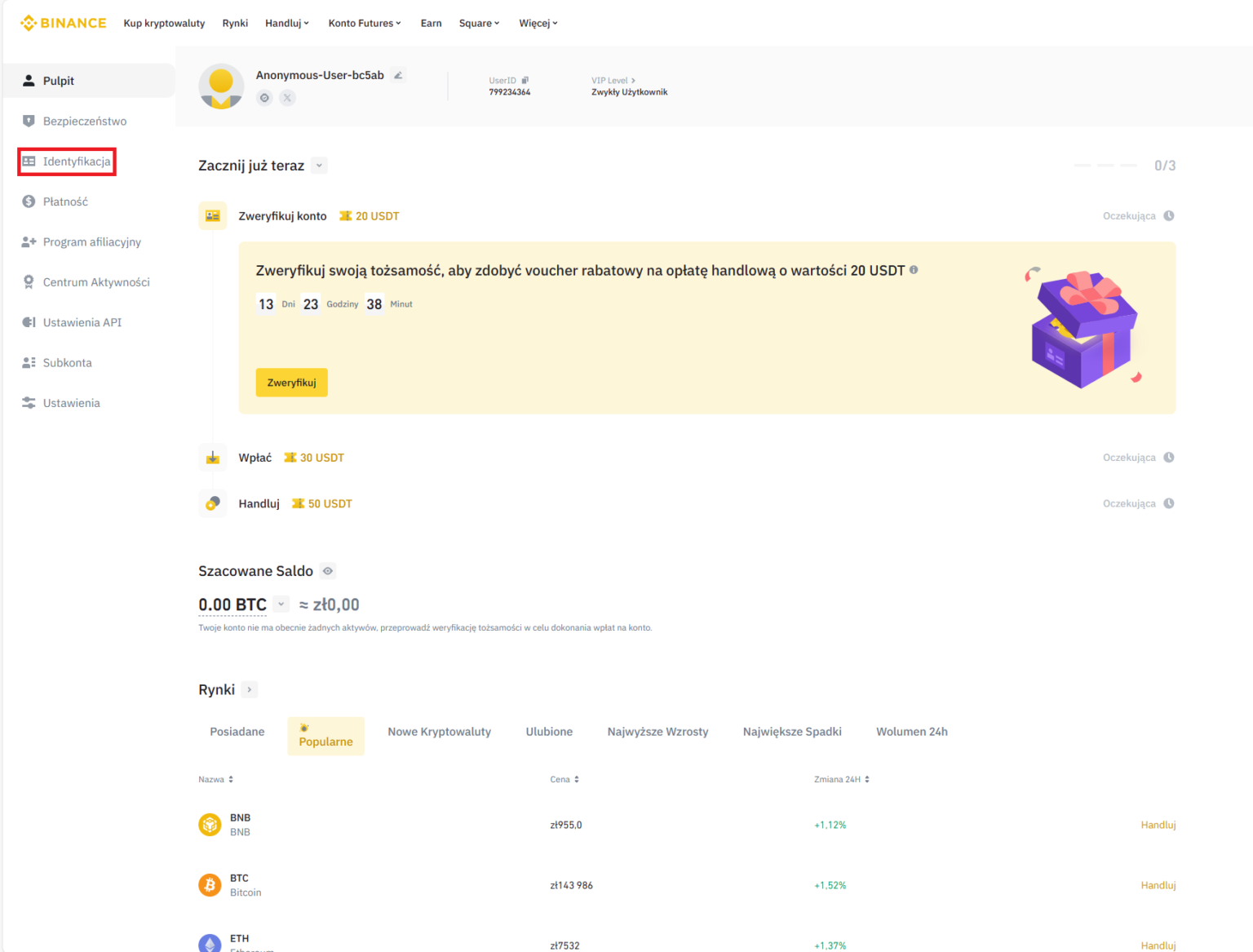Viewport: 1253px width, 952px height.
Task: Switch to the Popularne tab
Action: [x=325, y=736]
